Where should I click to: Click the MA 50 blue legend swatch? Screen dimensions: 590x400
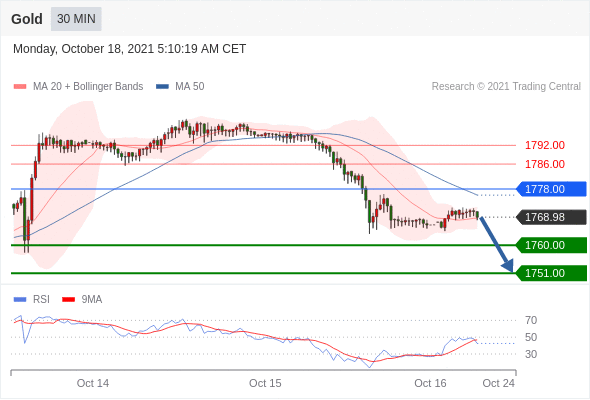click(x=162, y=87)
